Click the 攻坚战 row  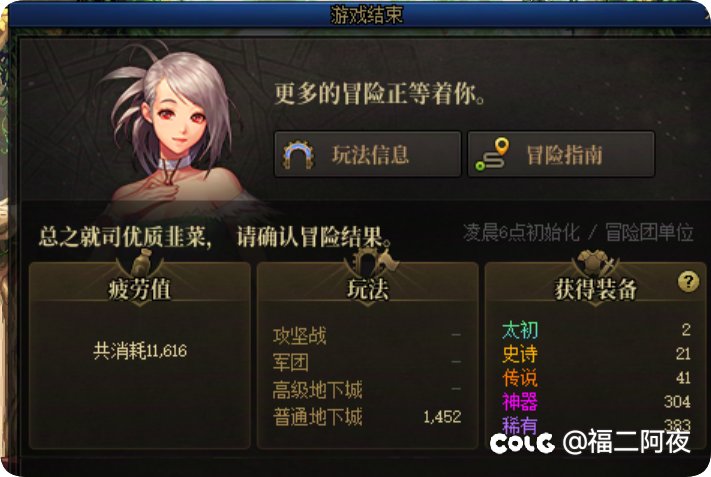pyautogui.click(x=367, y=336)
